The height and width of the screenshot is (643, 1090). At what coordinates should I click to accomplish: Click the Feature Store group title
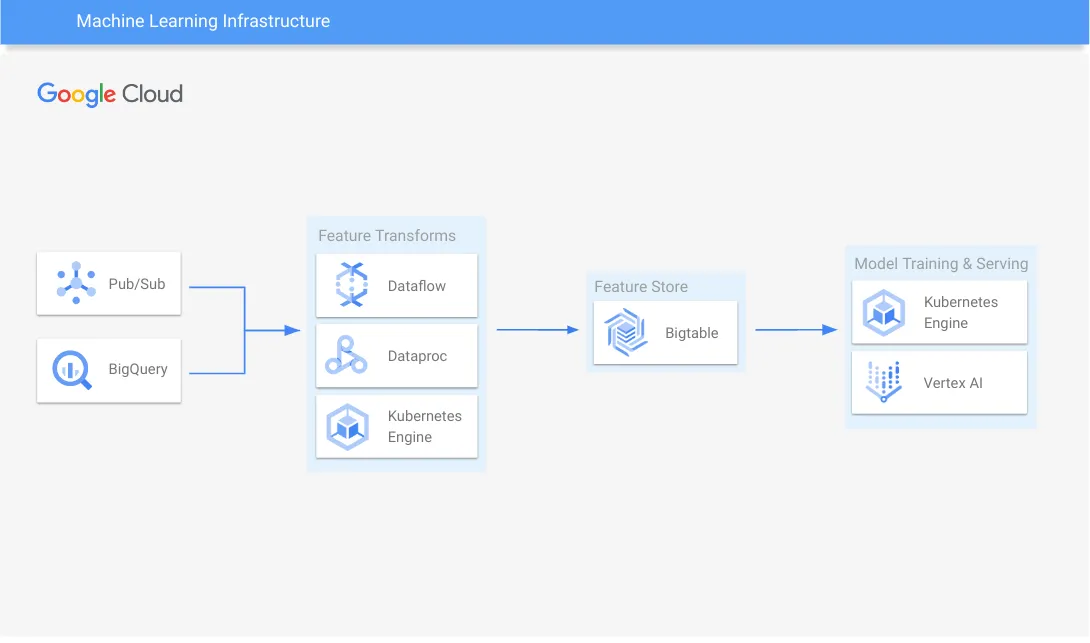641,286
